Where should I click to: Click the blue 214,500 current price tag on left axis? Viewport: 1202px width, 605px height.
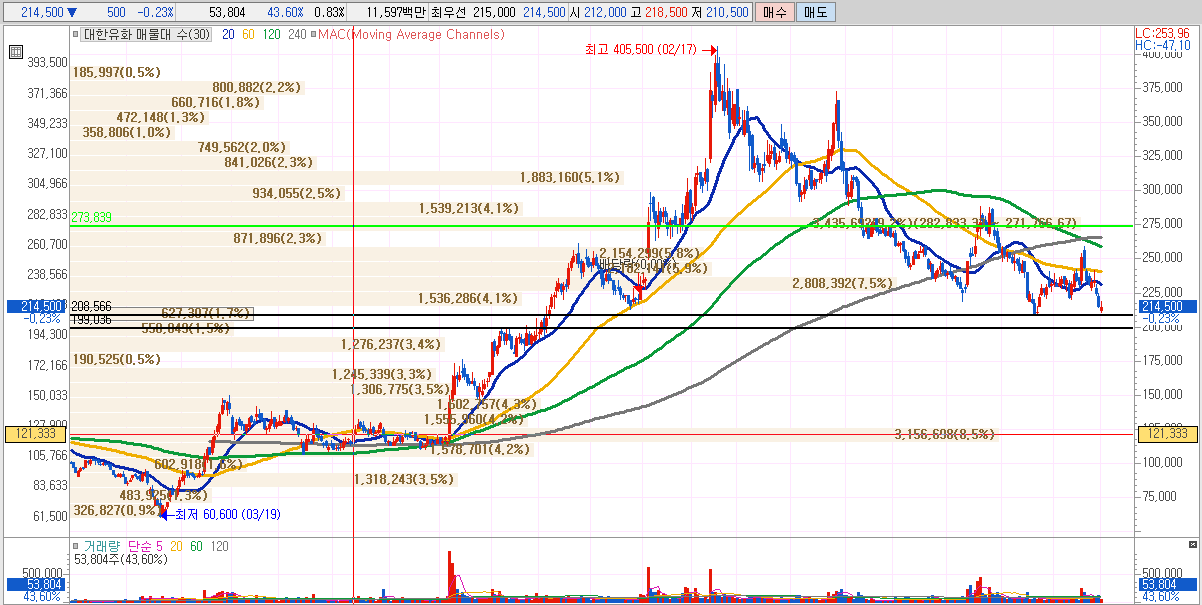pyautogui.click(x=35, y=306)
